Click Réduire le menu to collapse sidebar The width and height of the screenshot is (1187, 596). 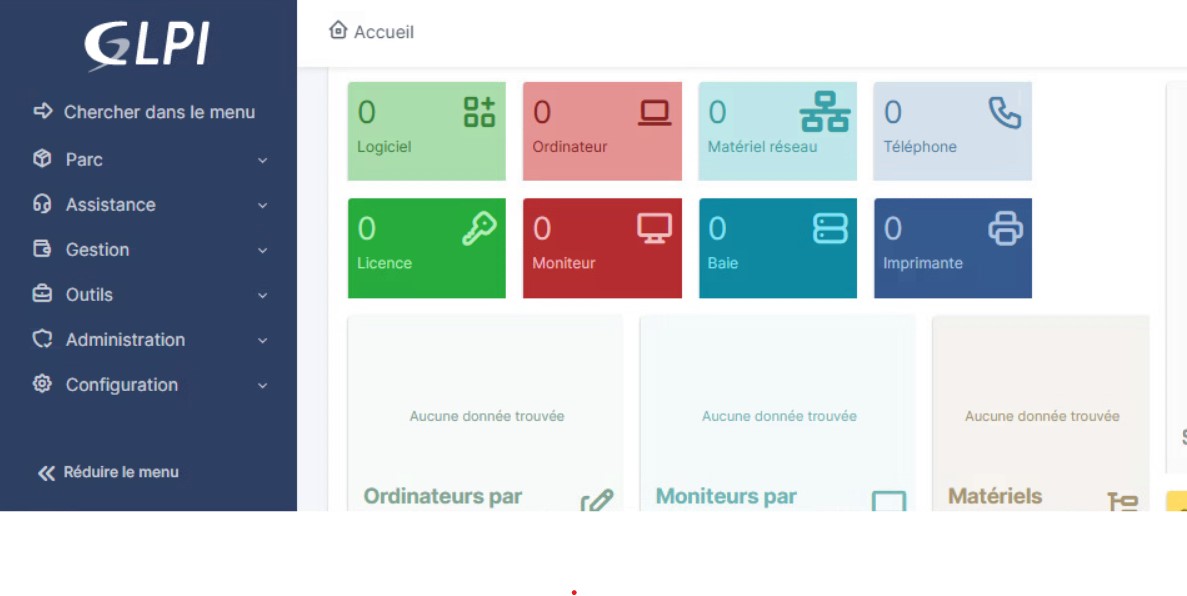tap(108, 472)
